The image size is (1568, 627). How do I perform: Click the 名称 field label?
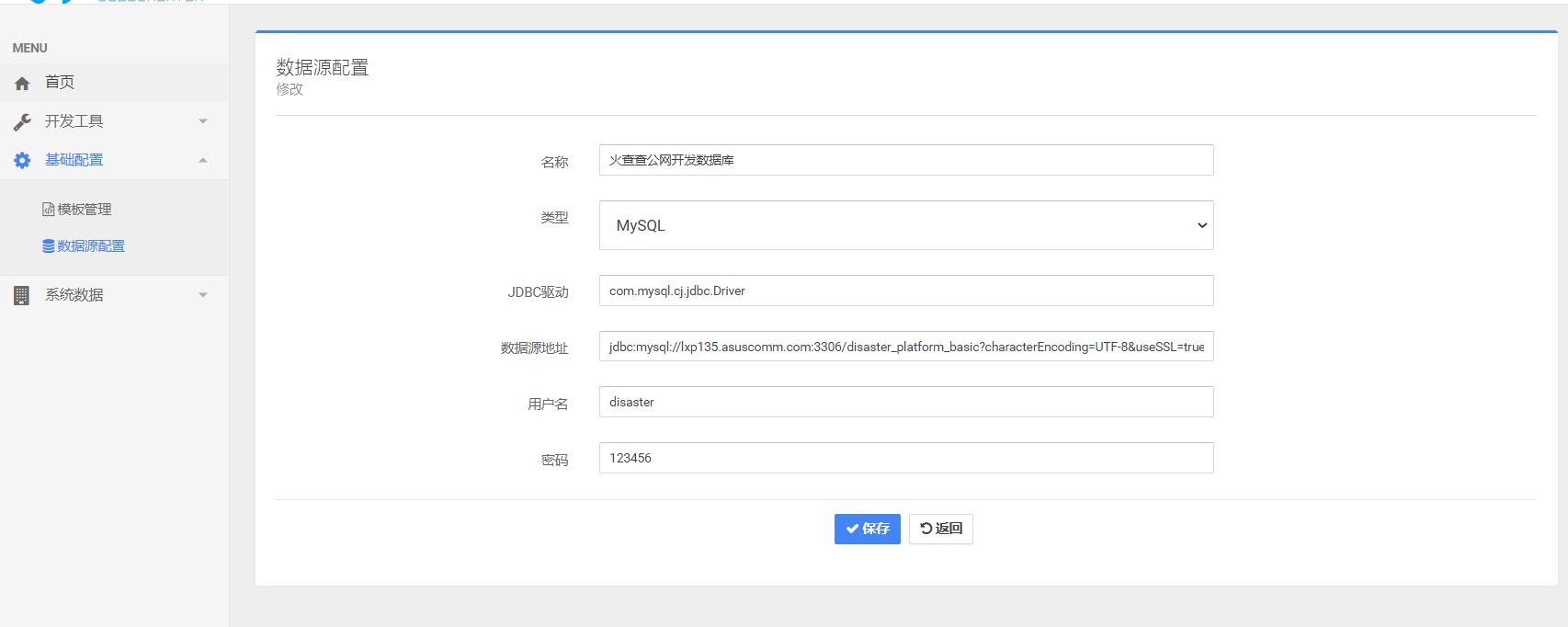pos(554,163)
